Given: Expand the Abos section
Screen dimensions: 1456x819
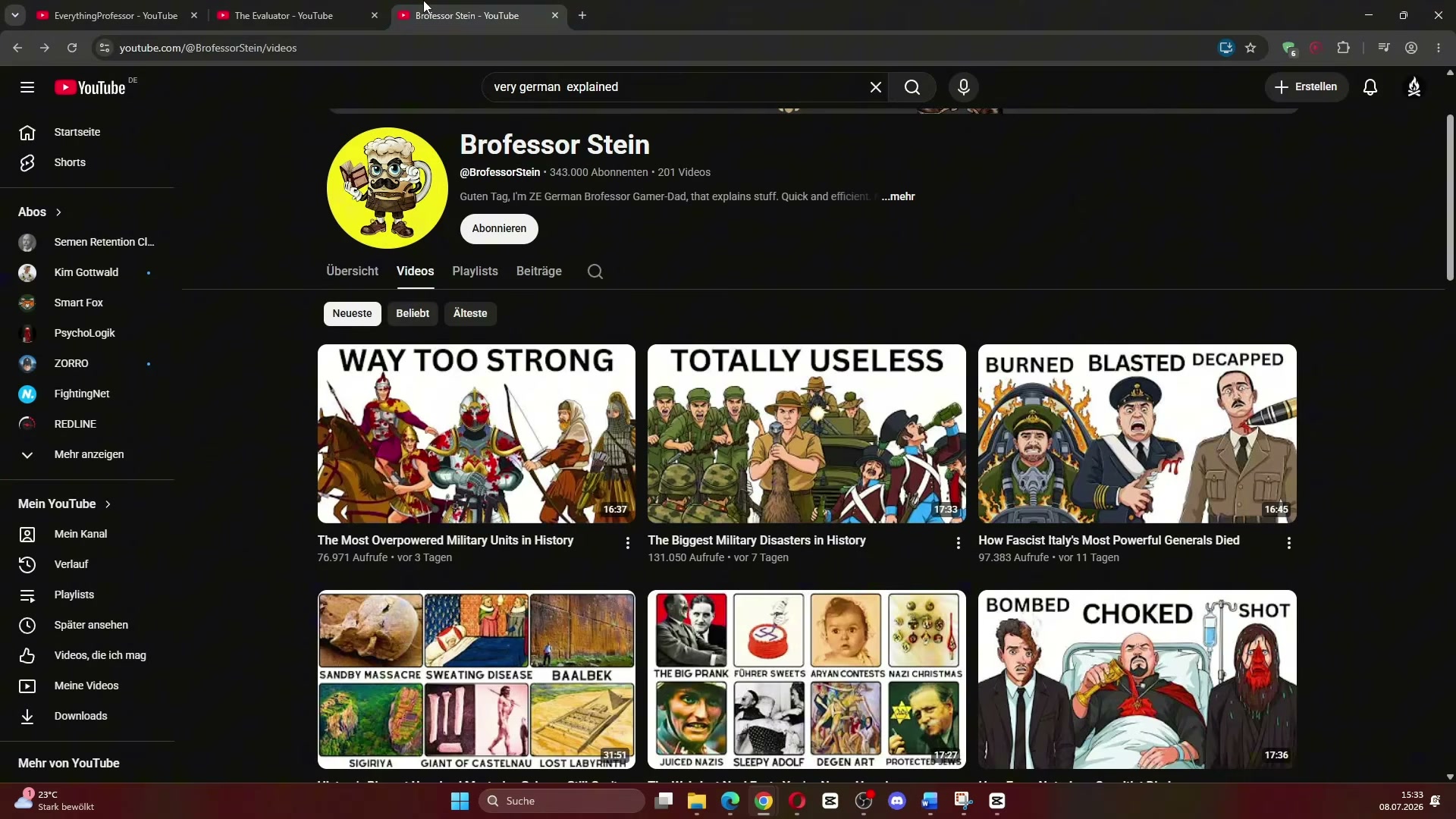Looking at the screenshot, I should (40, 212).
